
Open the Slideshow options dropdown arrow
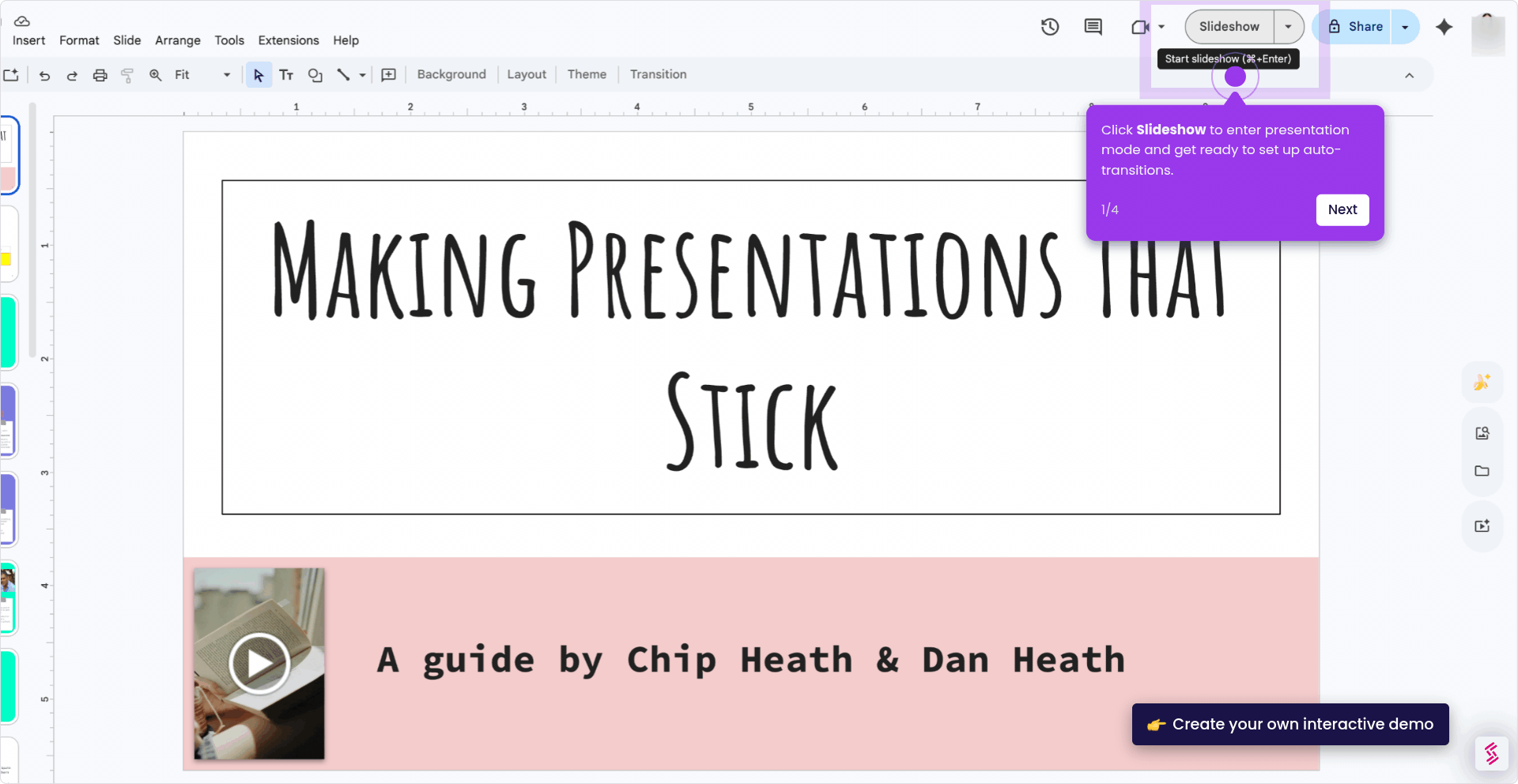tap(1288, 27)
